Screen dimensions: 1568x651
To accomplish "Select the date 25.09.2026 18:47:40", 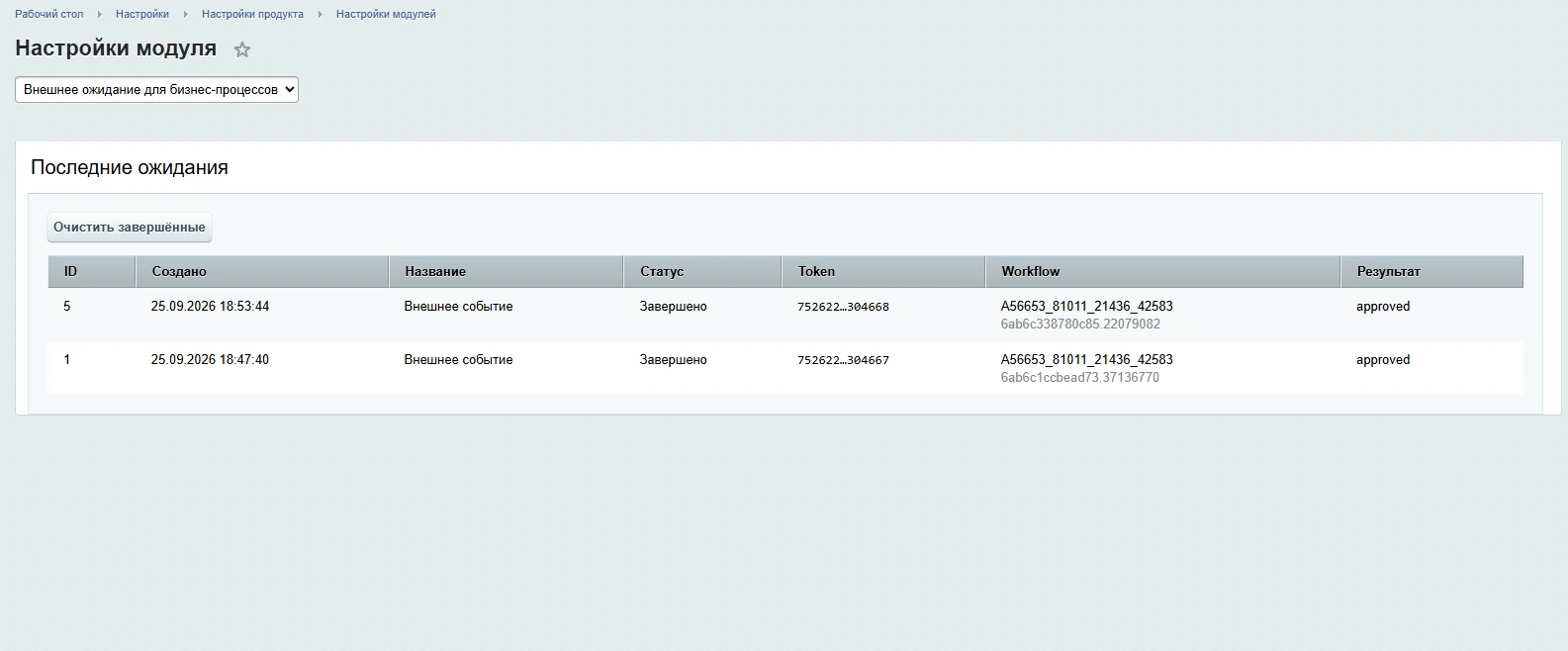I will pyautogui.click(x=210, y=360).
